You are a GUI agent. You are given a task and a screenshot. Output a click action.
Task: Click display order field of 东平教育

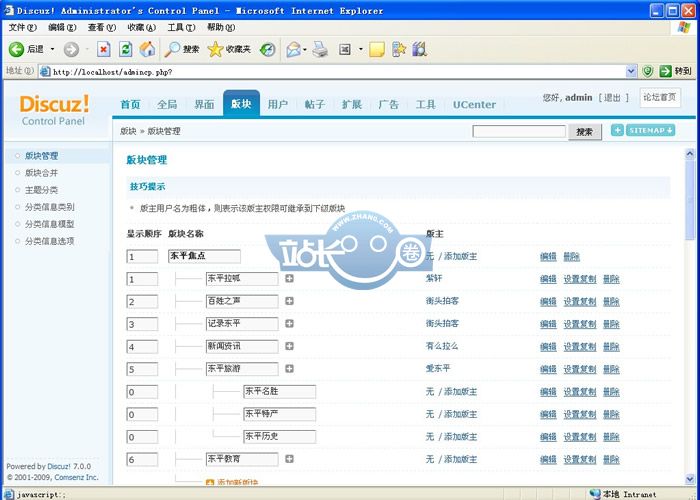pos(142,459)
